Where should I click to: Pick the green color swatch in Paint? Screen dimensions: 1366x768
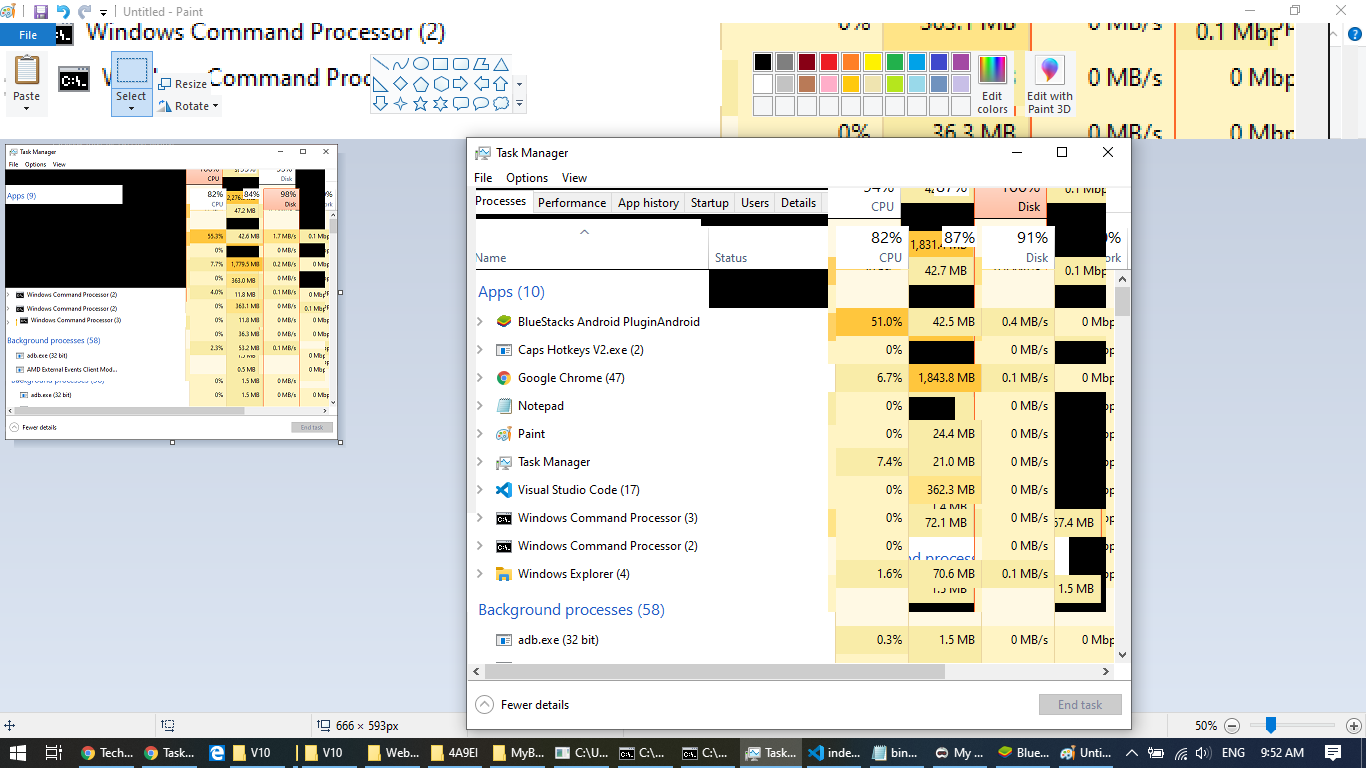(894, 62)
